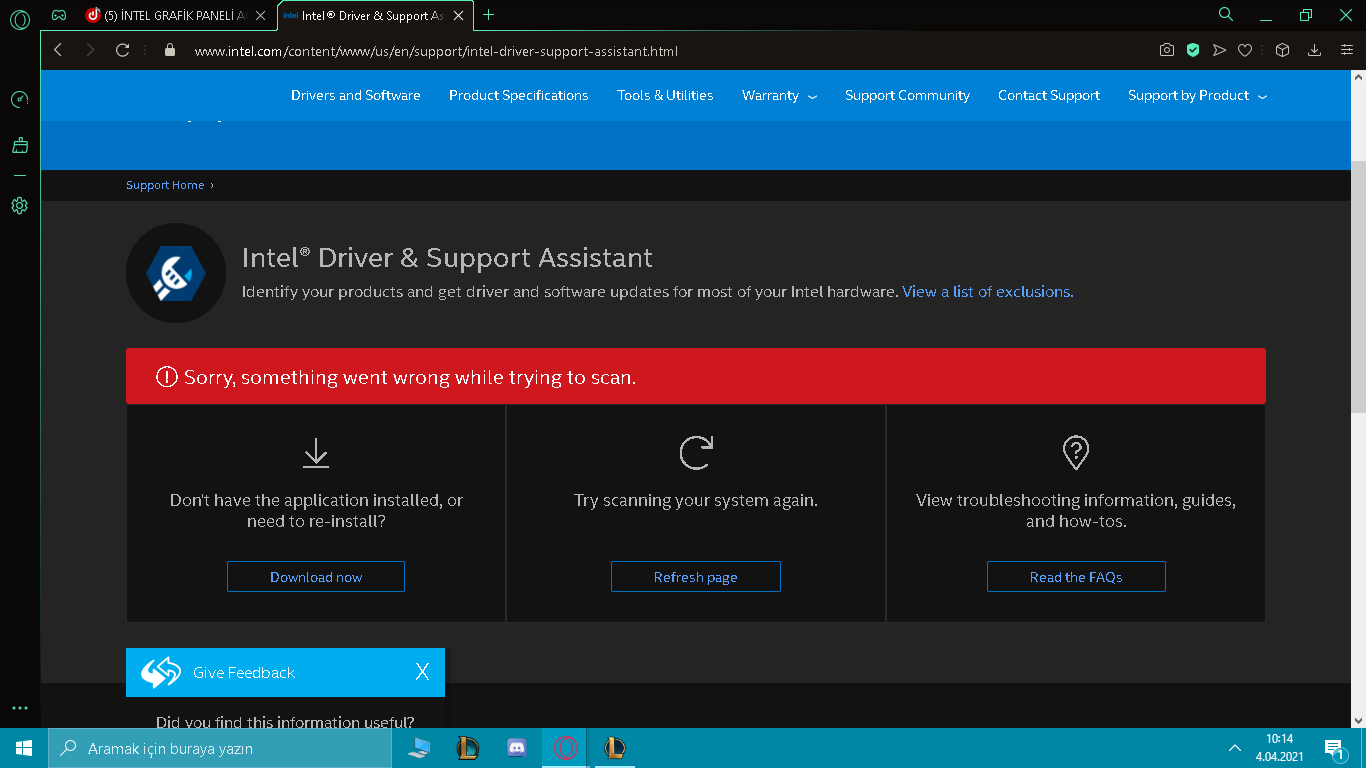Open Drivers and Software menu item

coord(355,96)
